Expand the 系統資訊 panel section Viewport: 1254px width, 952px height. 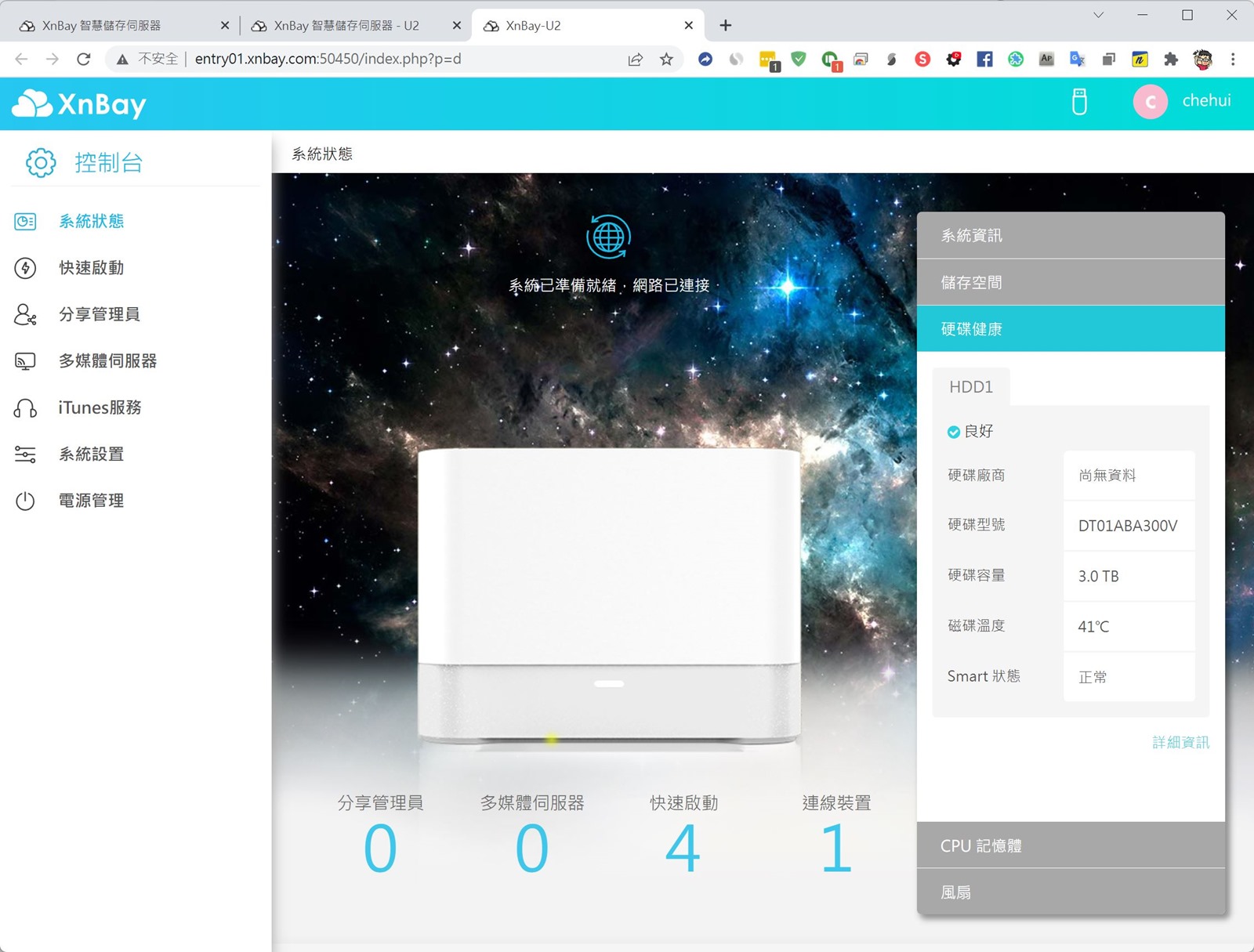[1070, 236]
